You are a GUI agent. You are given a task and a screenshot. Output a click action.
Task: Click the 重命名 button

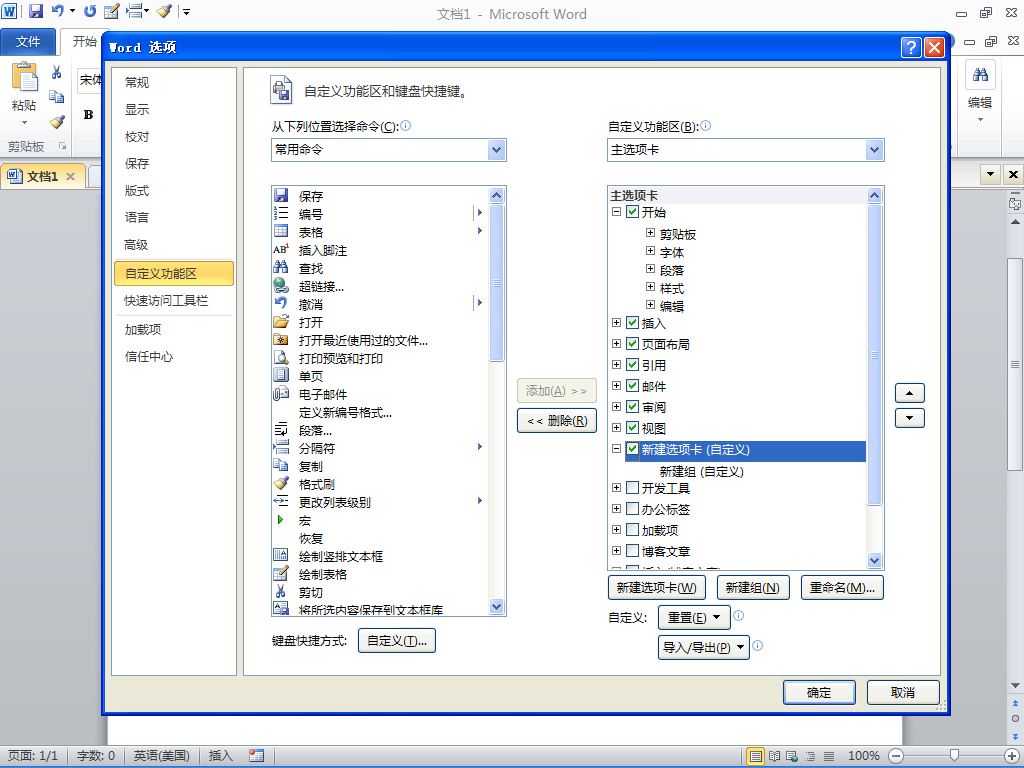(842, 588)
